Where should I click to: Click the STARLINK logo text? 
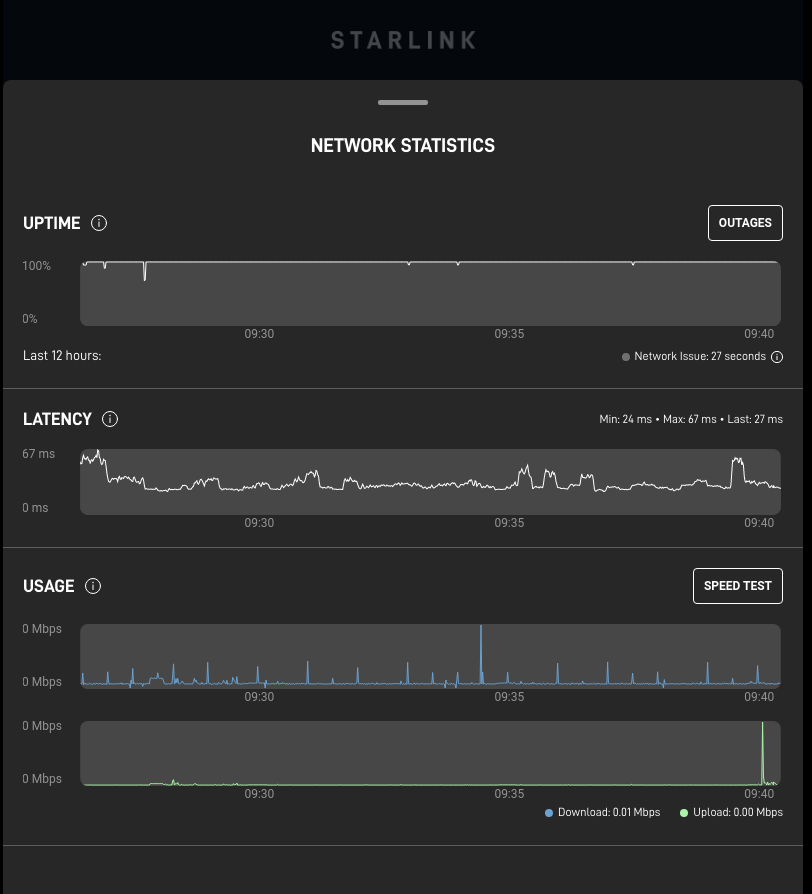403,40
